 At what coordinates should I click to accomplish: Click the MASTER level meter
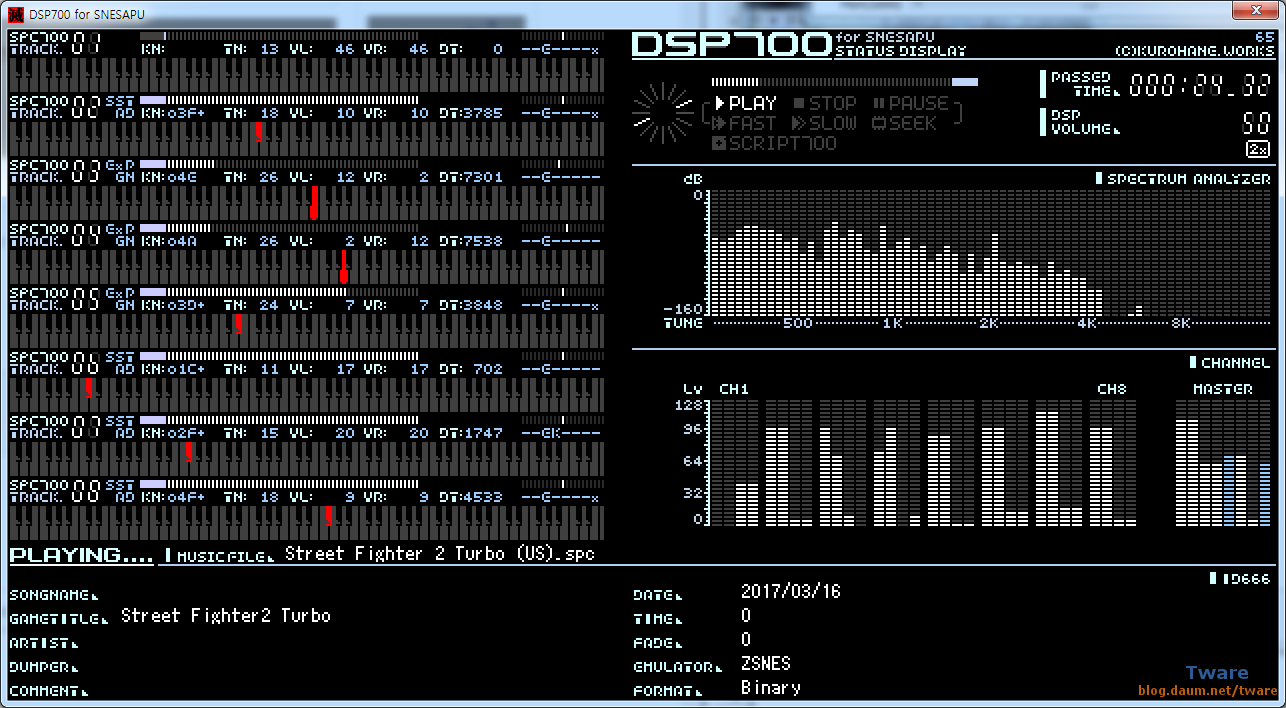(1222, 463)
